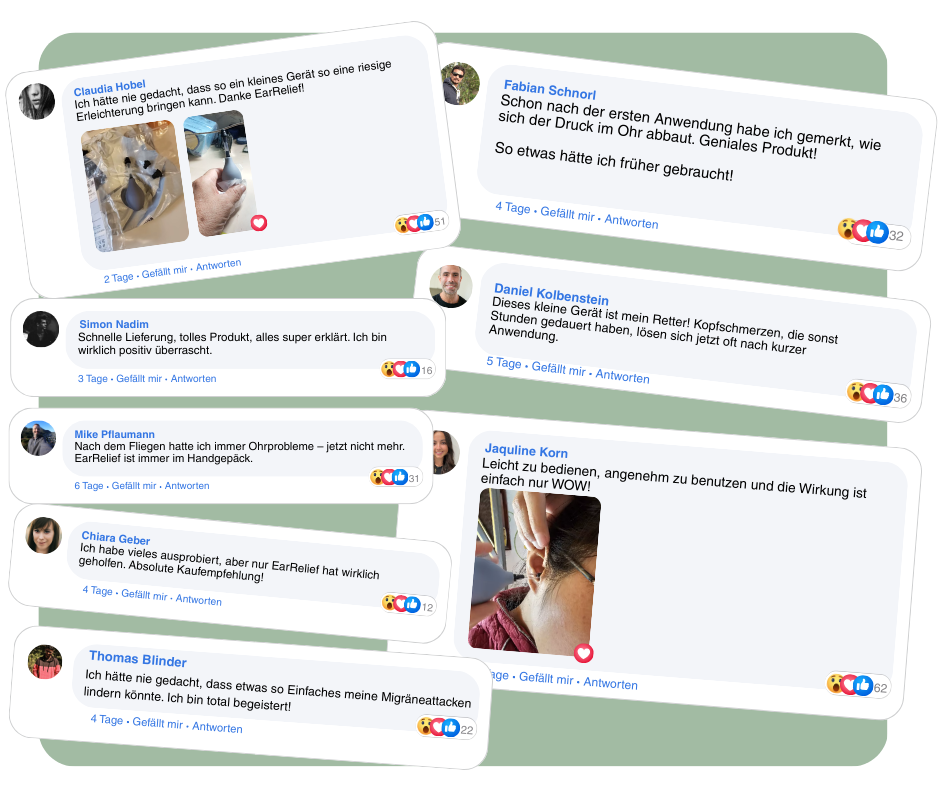Open the ear device photo in Jaquline's comment
The height and width of the screenshot is (788, 940).
(535, 570)
